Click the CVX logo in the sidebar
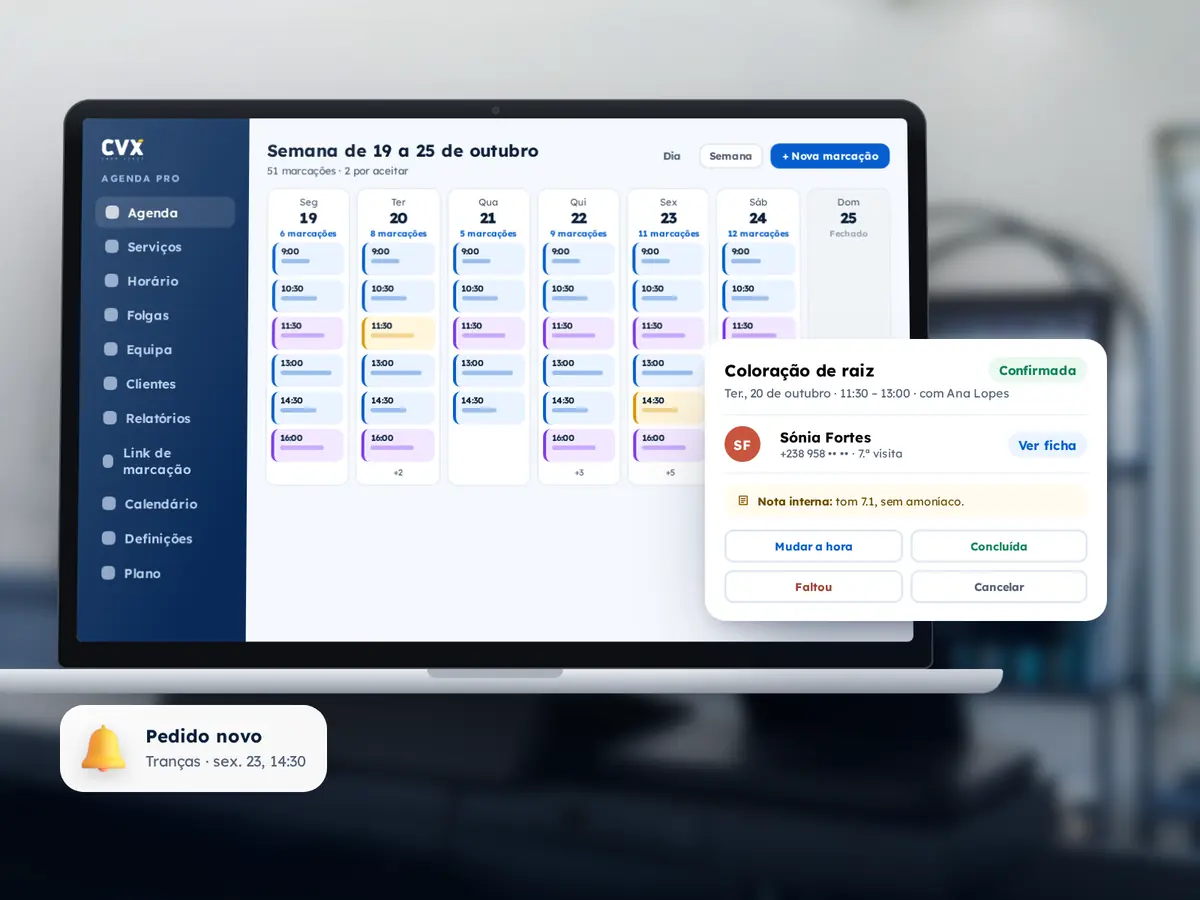The image size is (1200, 900). pyautogui.click(x=122, y=149)
